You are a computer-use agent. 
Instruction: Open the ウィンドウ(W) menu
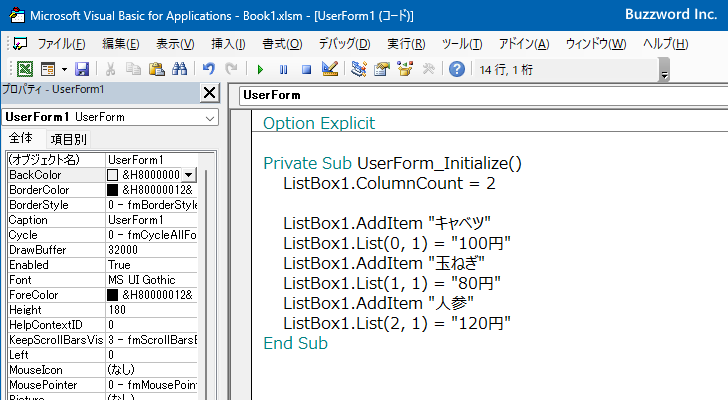coord(596,44)
